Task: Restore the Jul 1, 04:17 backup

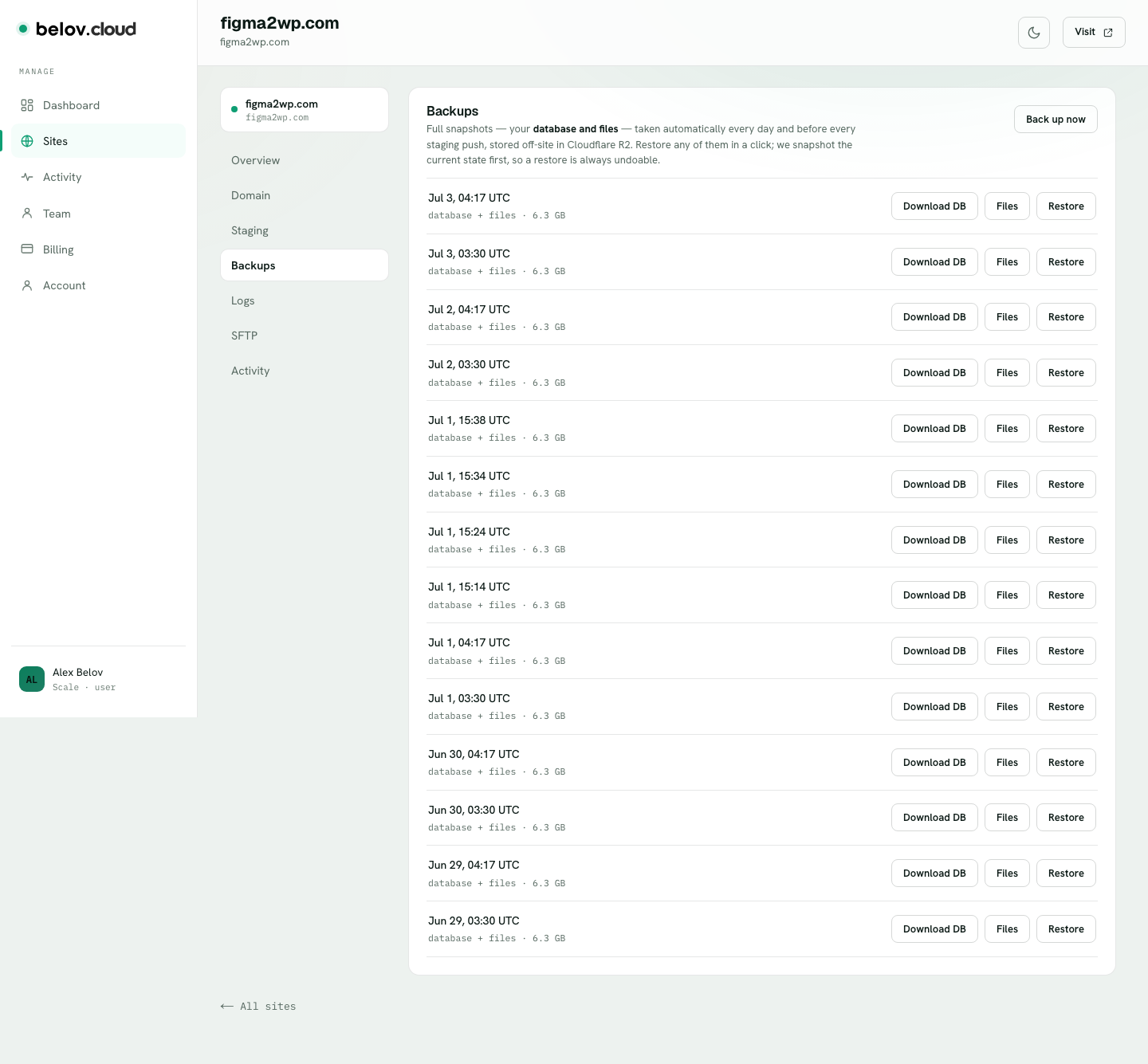Action: click(1066, 651)
